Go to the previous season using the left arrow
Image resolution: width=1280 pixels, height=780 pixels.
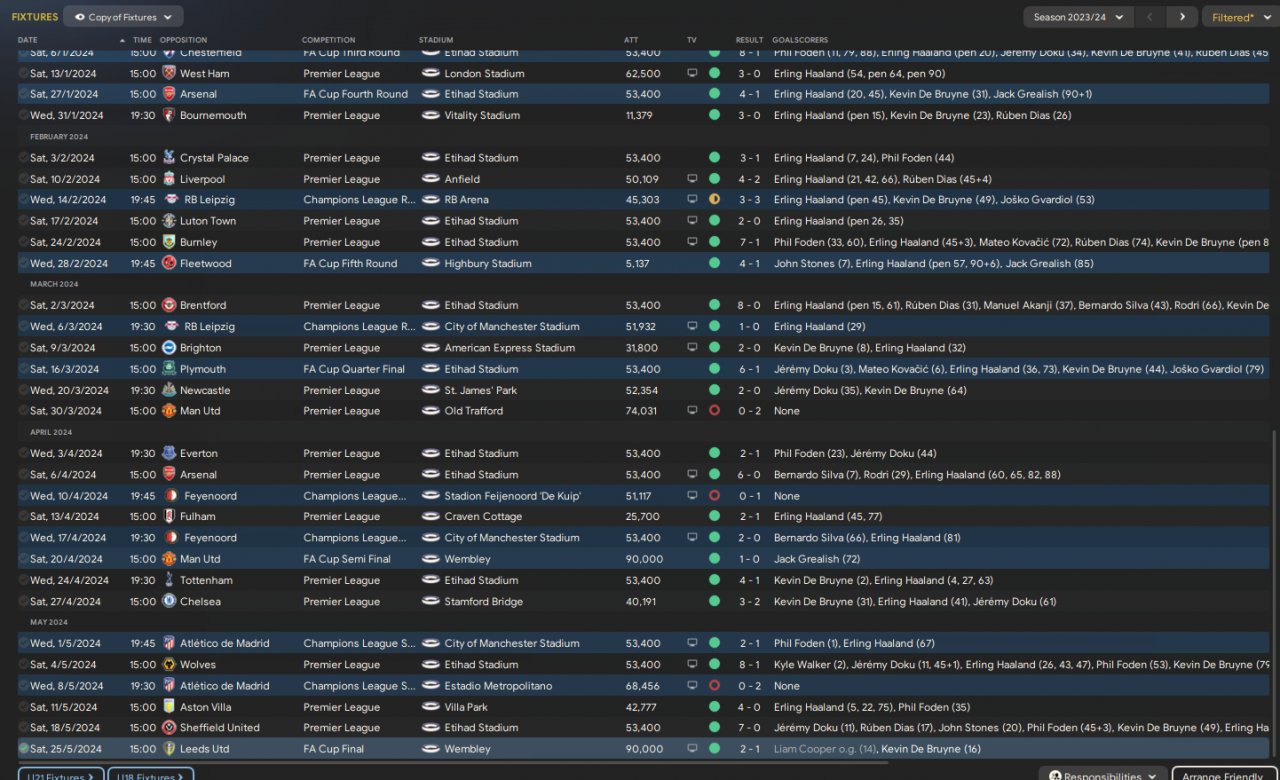click(x=1150, y=17)
